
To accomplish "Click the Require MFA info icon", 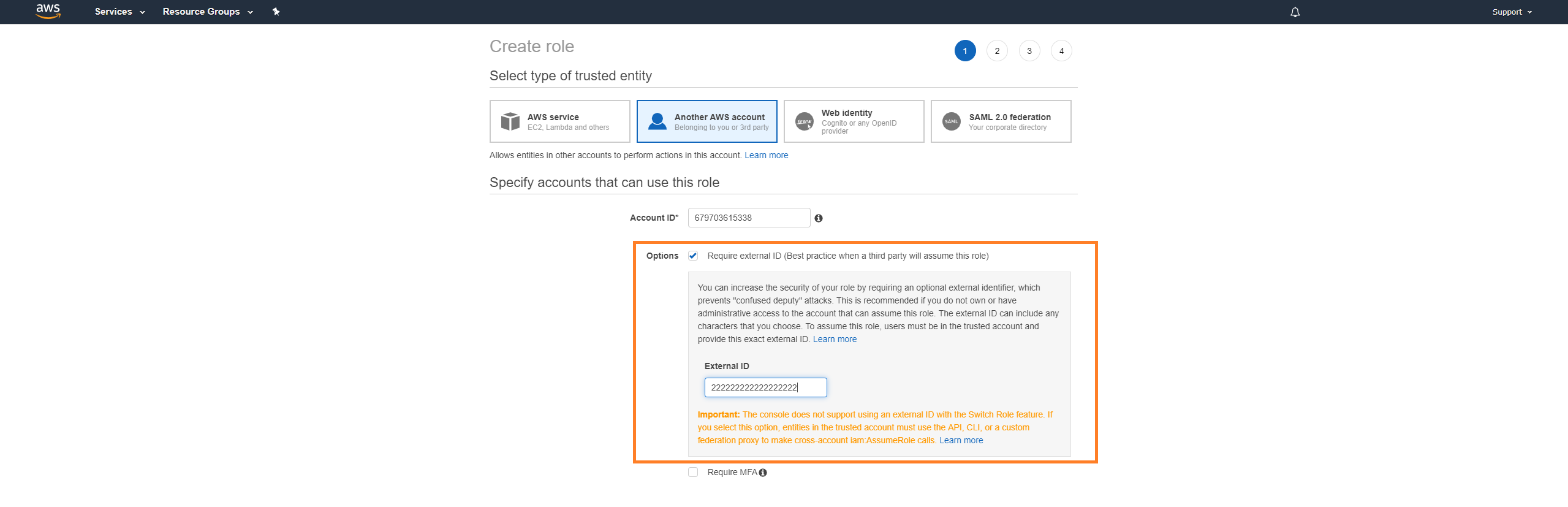I will click(x=763, y=473).
